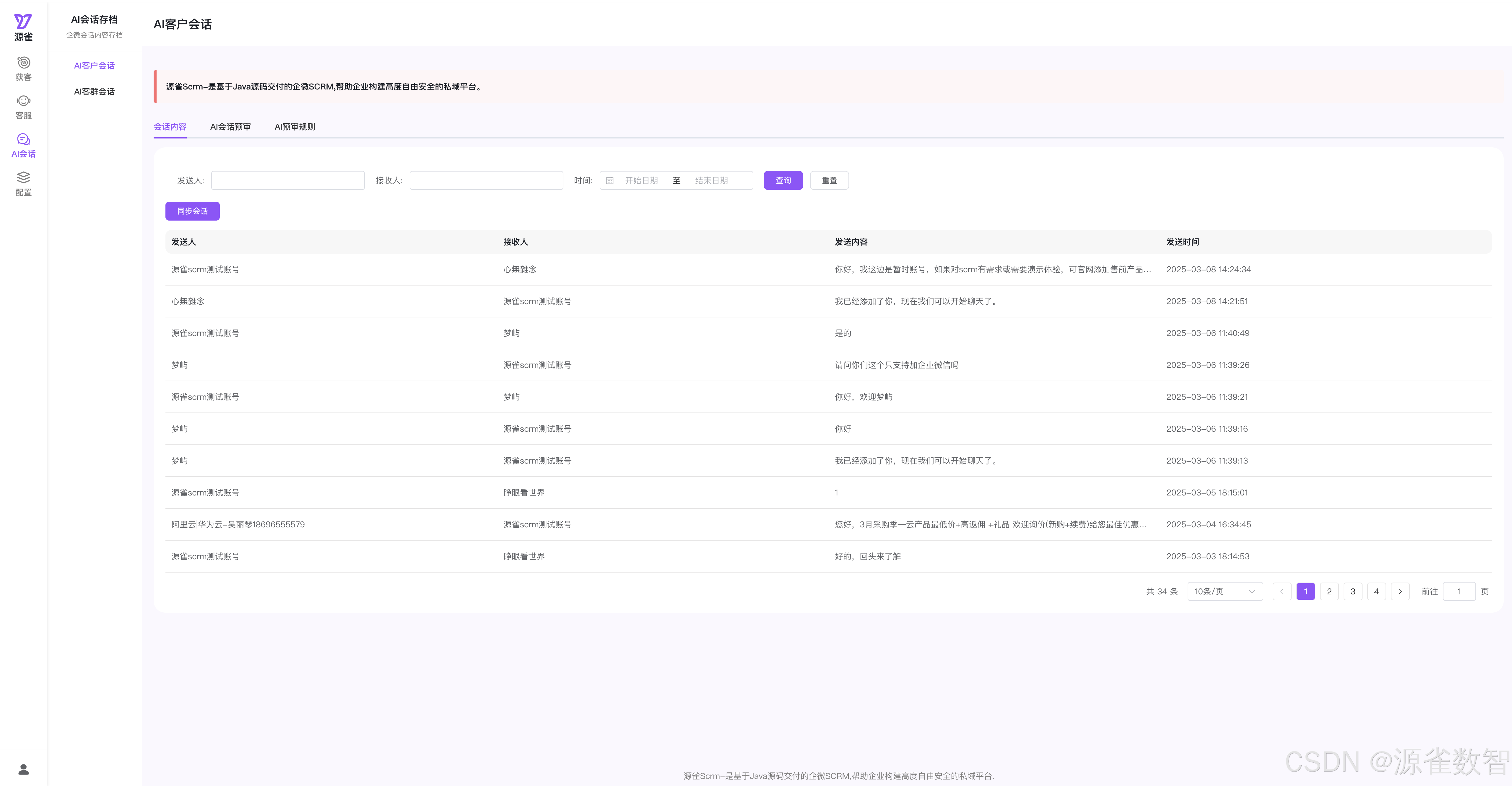This screenshot has height=786, width=1512.
Task: Open the 客服 sidebar section
Action: (x=23, y=107)
